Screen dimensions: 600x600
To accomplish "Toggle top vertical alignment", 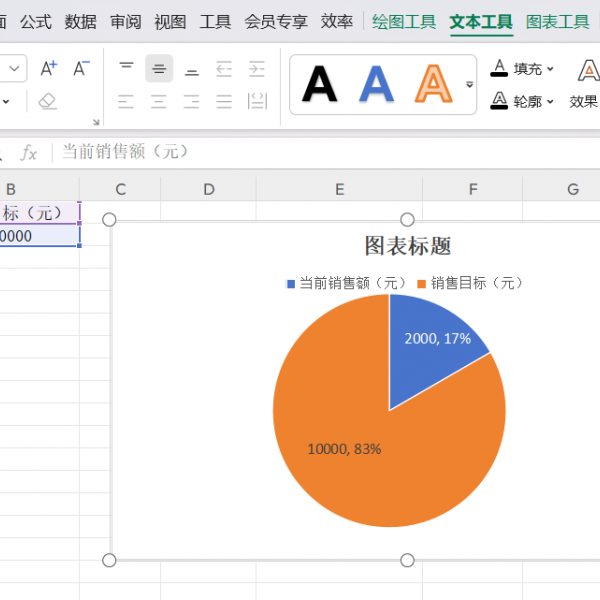I will tap(126, 68).
